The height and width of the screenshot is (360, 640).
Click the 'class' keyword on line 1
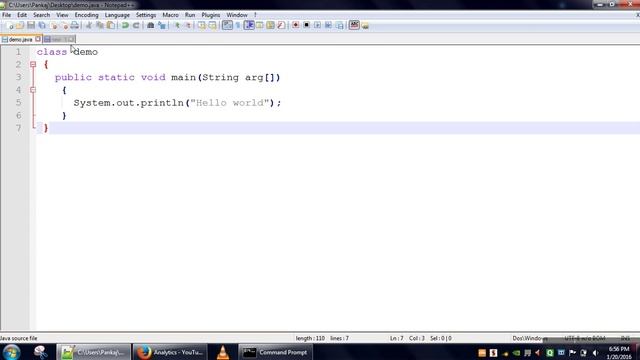pyautogui.click(x=52, y=52)
